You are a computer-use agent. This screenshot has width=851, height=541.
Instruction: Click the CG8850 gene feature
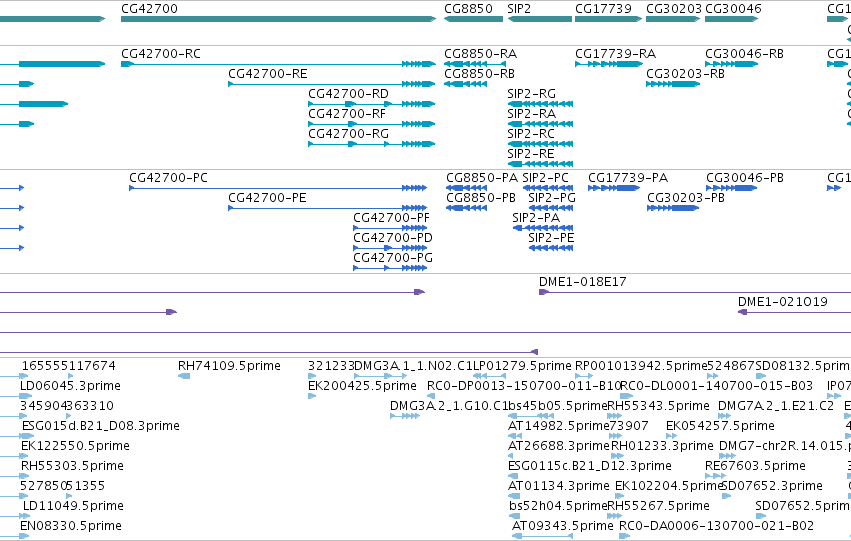[473, 19]
